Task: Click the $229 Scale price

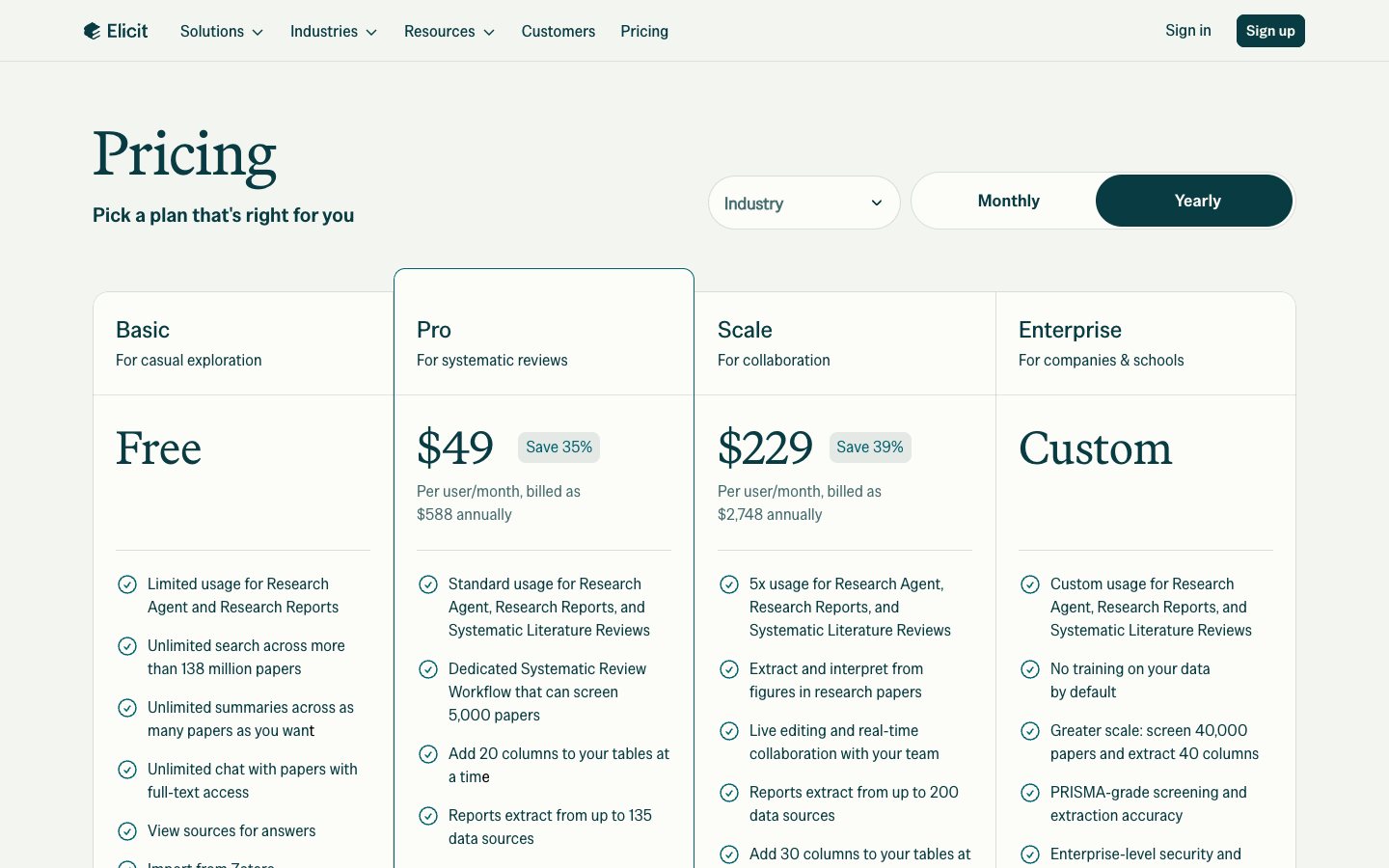Action: pos(766,448)
